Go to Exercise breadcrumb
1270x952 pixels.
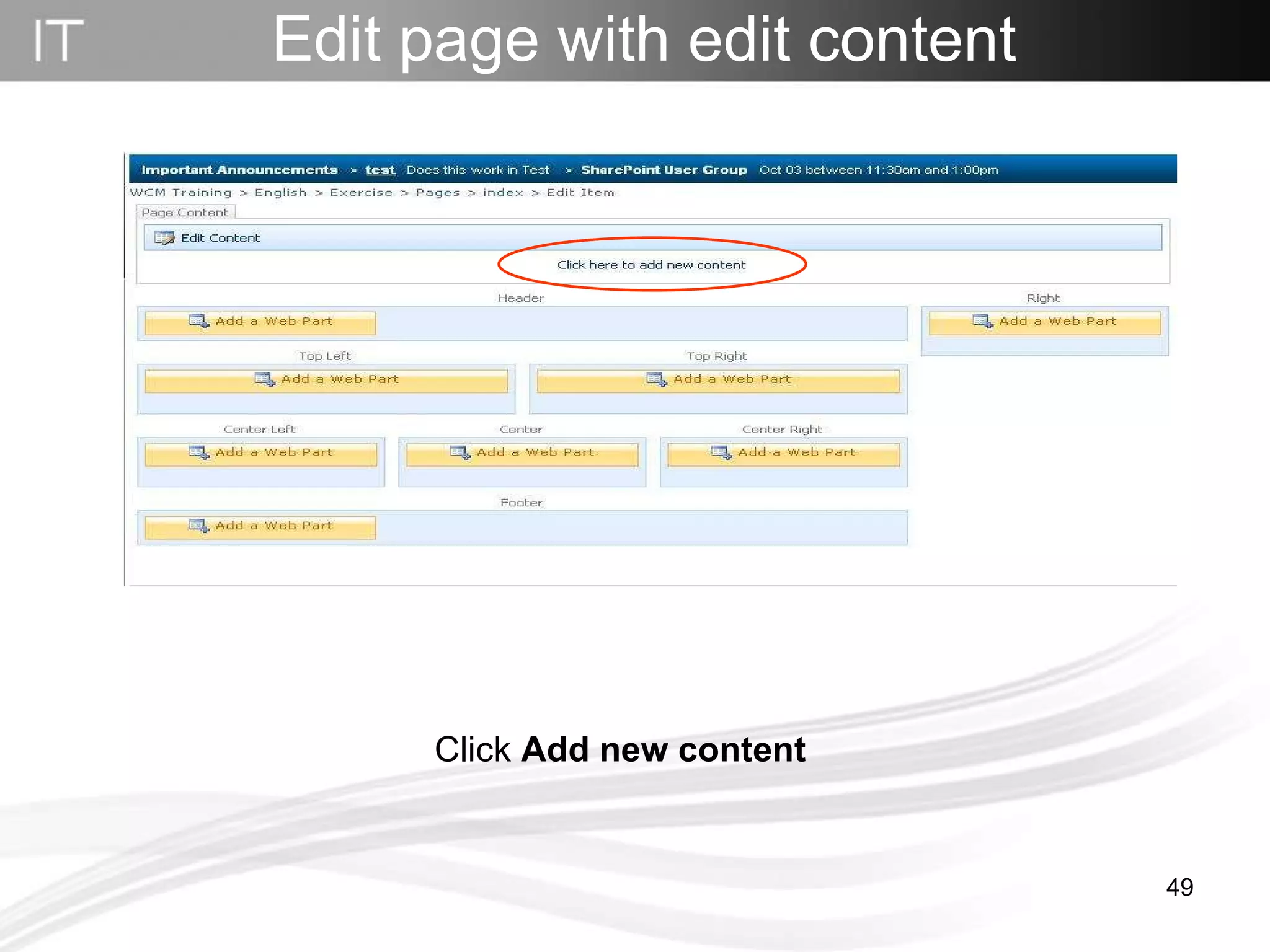362,193
